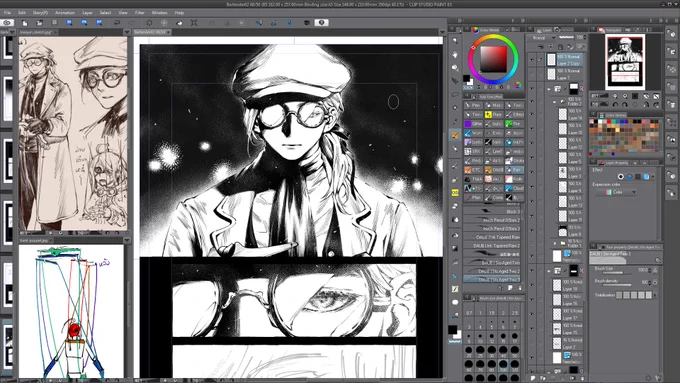The height and width of the screenshot is (383, 680).
Task: Adjust the Brush density slider
Action: pyautogui.click(x=617, y=285)
